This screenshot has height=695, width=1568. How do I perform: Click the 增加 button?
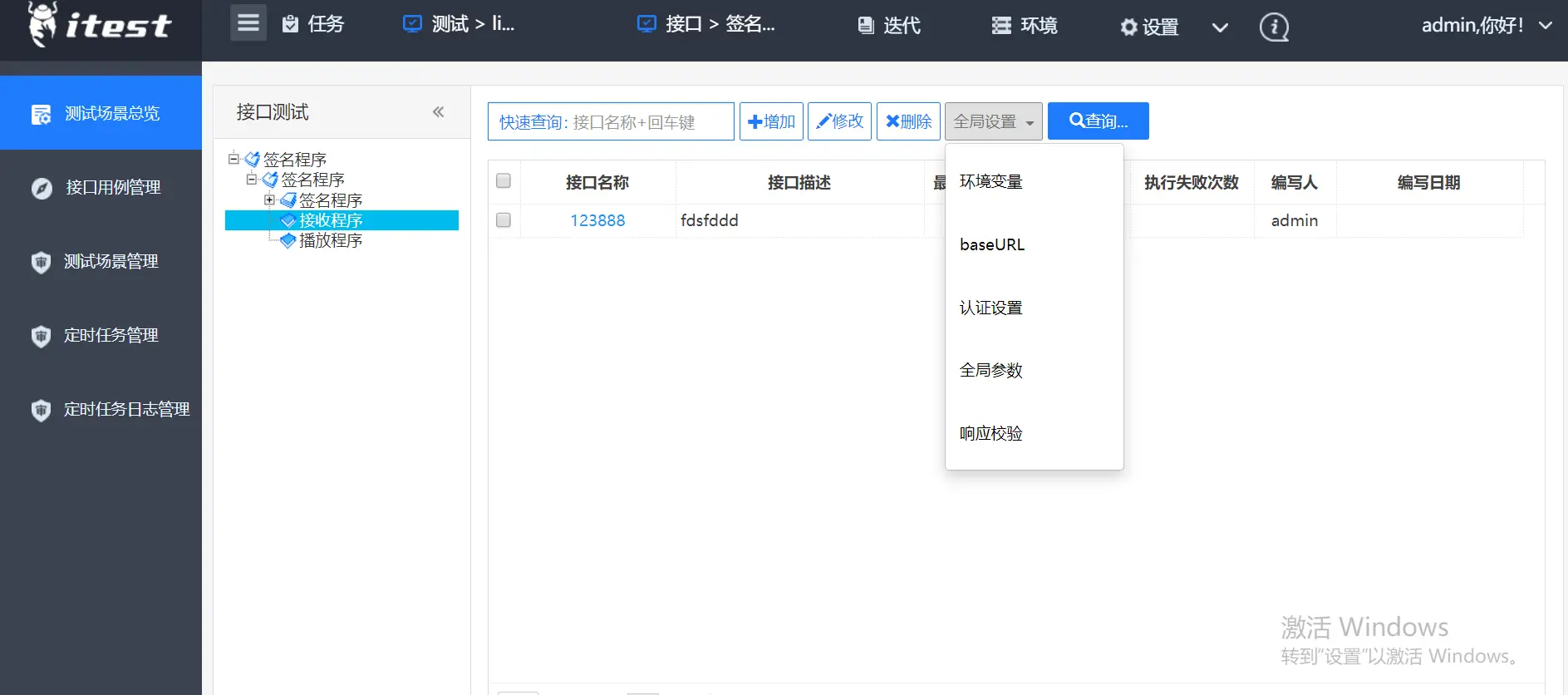(771, 121)
